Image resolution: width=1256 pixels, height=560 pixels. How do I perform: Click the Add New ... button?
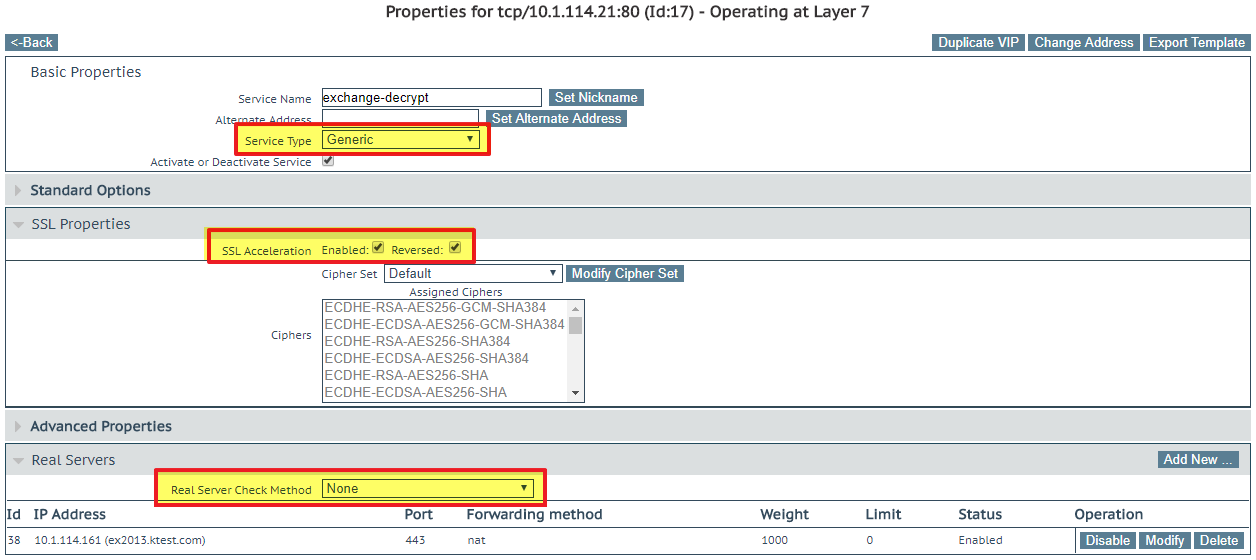coord(1197,459)
